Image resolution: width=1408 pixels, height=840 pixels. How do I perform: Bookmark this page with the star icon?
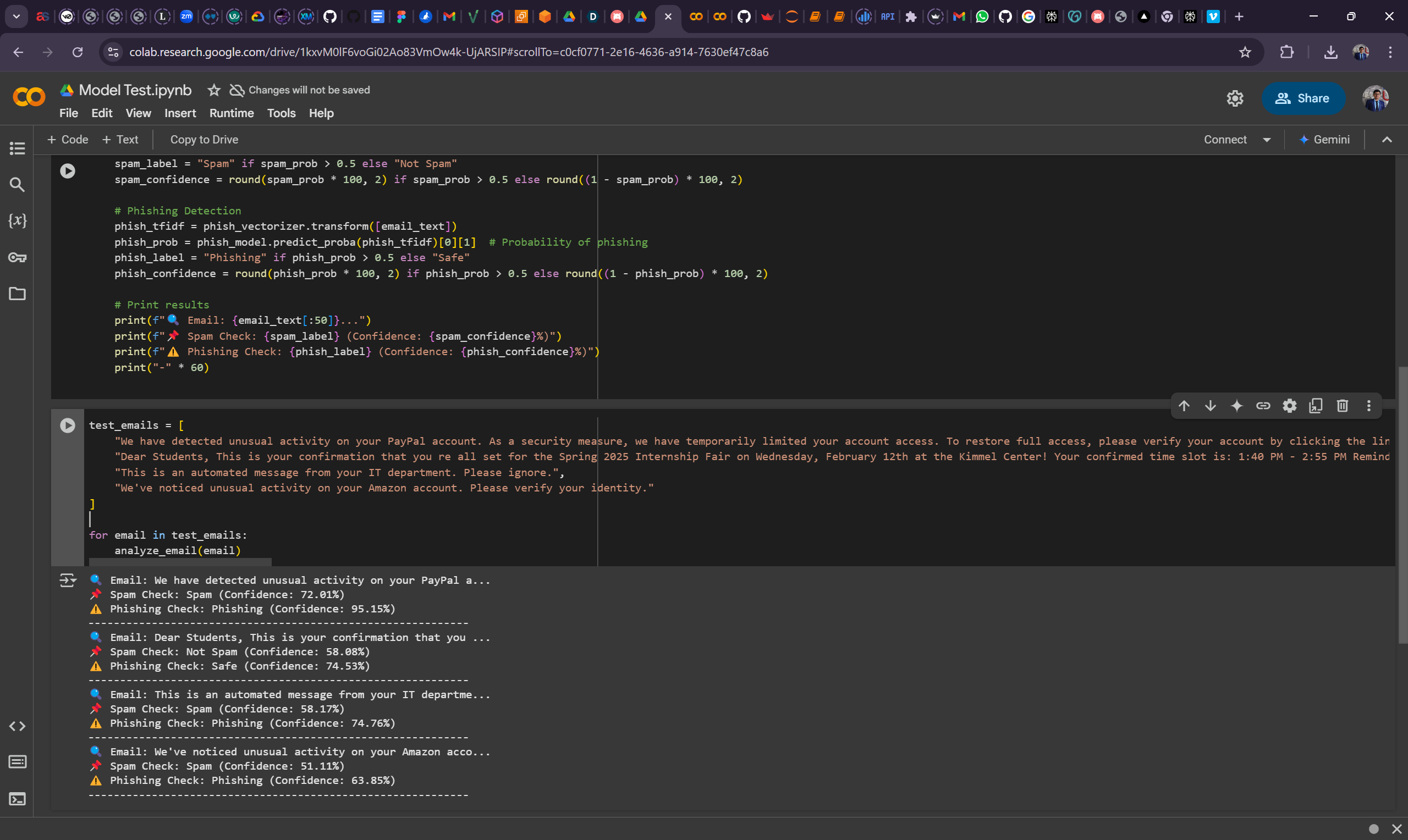tap(1245, 52)
